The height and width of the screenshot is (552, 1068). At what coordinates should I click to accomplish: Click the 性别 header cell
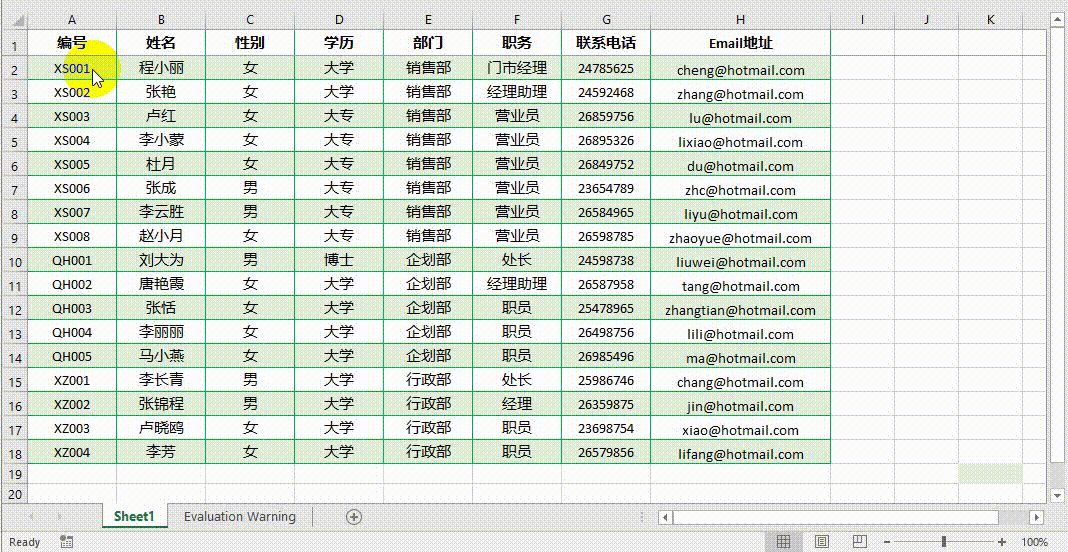click(250, 43)
